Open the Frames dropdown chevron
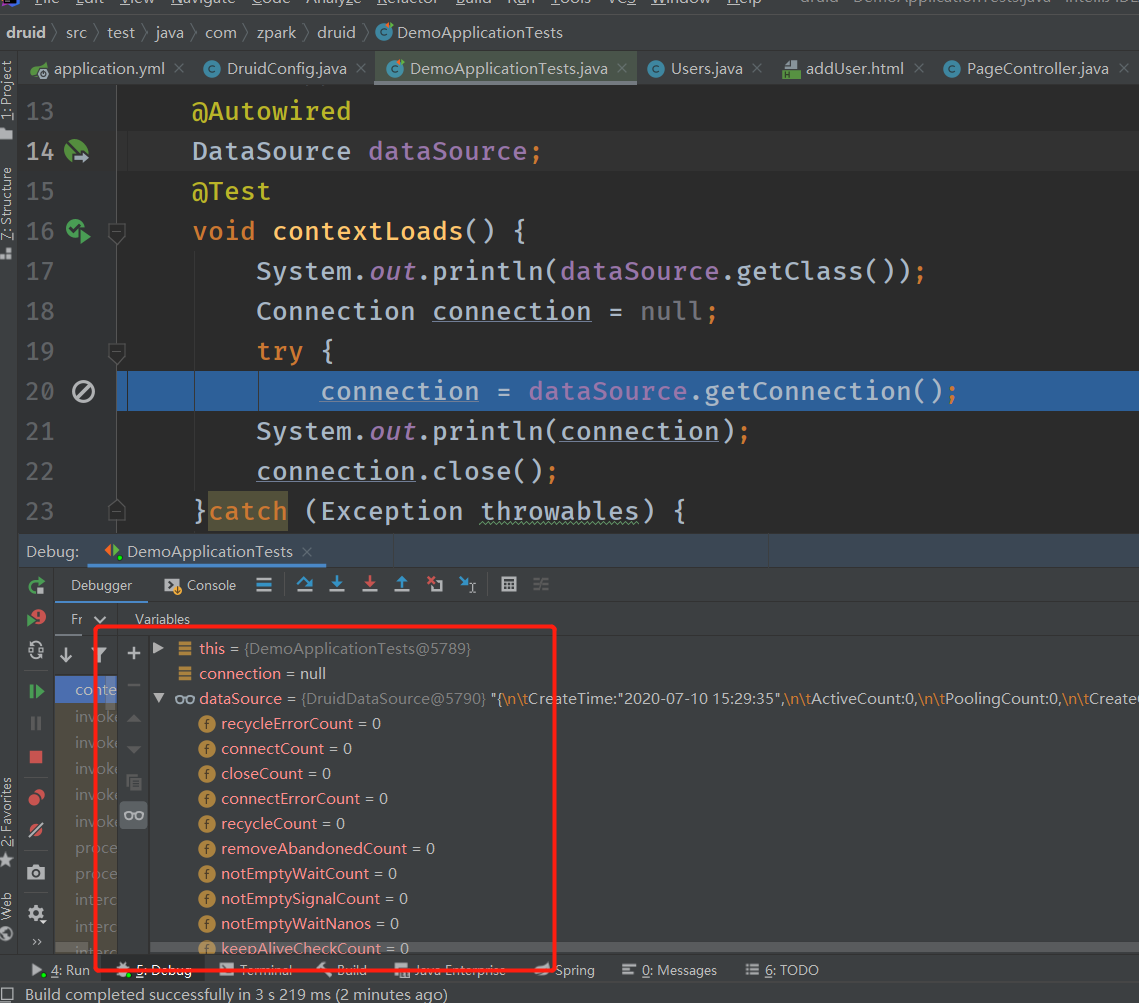The image size is (1139, 1003). coord(100,620)
